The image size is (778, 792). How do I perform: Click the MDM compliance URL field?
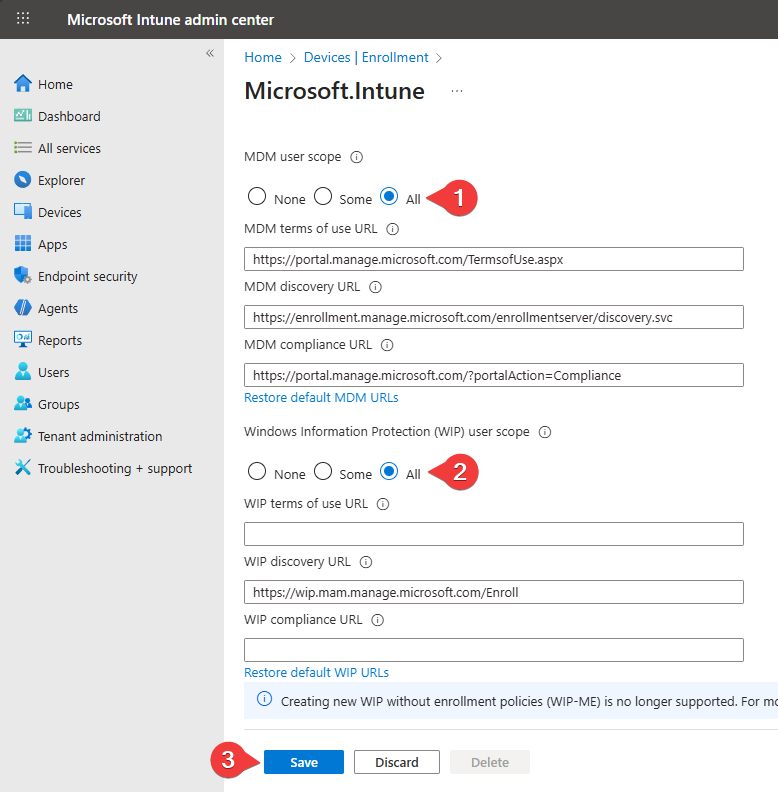[x=494, y=375]
